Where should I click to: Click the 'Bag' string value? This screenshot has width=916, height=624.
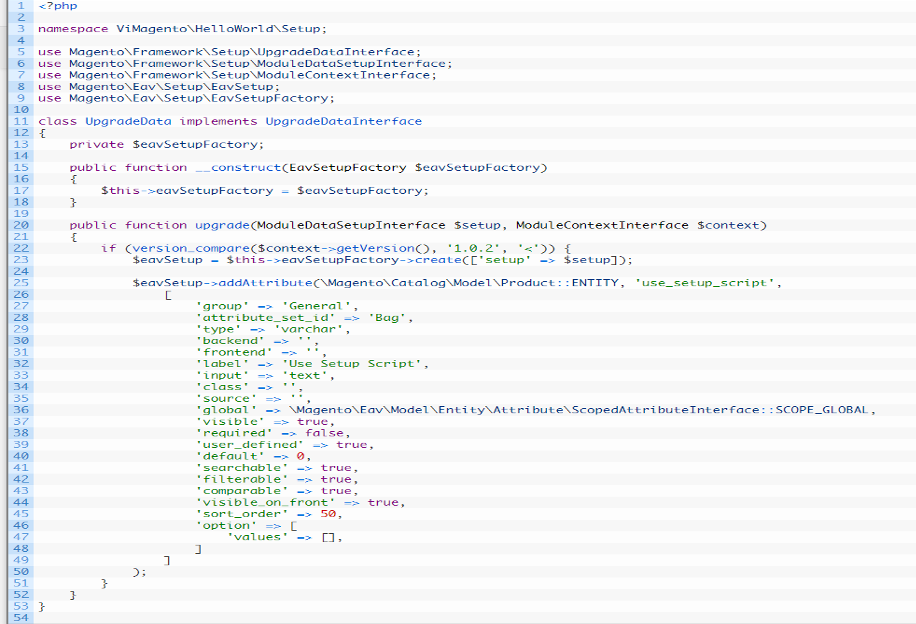click(x=387, y=318)
